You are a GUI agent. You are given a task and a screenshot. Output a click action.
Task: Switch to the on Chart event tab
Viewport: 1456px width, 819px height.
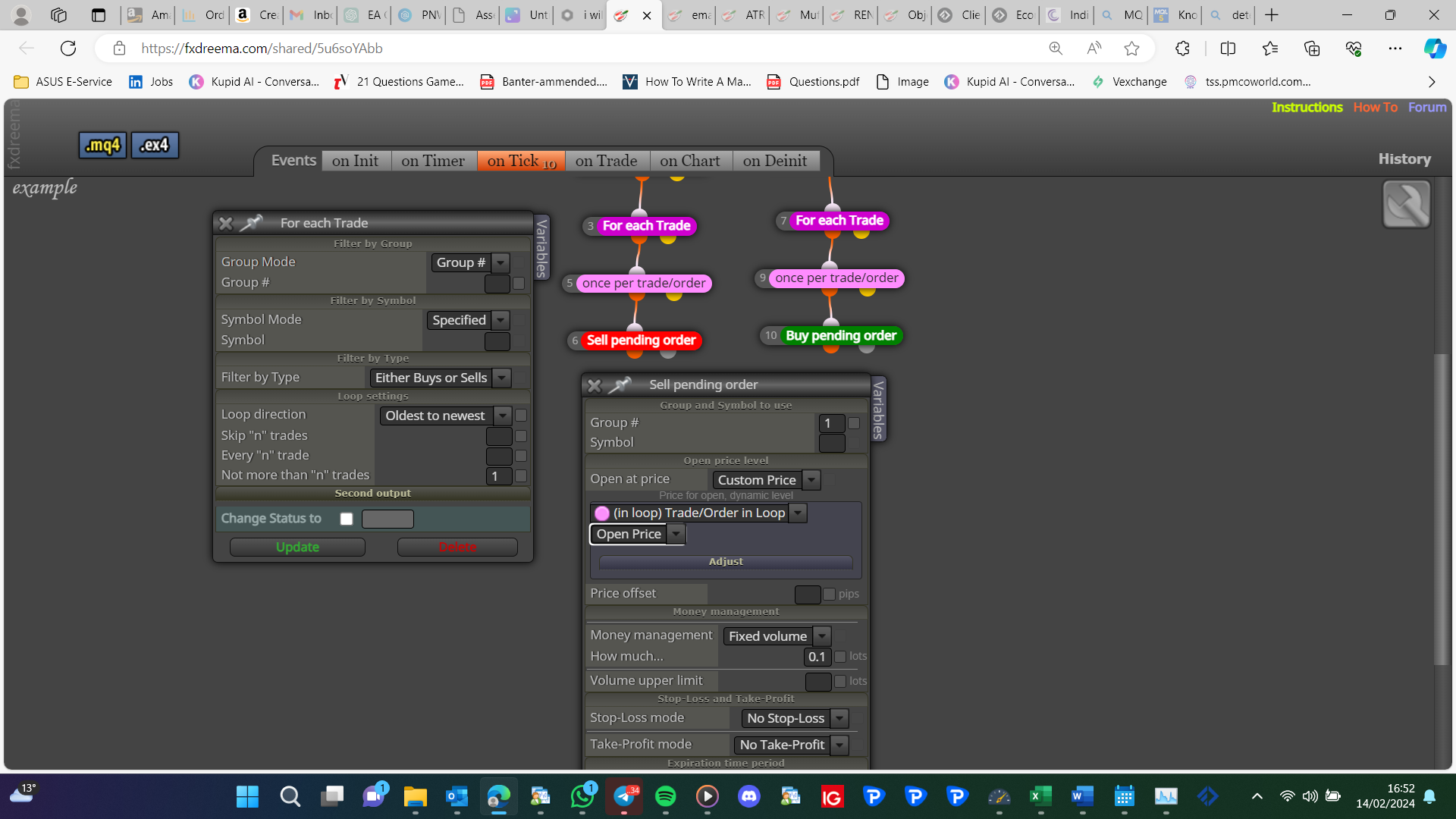point(690,161)
